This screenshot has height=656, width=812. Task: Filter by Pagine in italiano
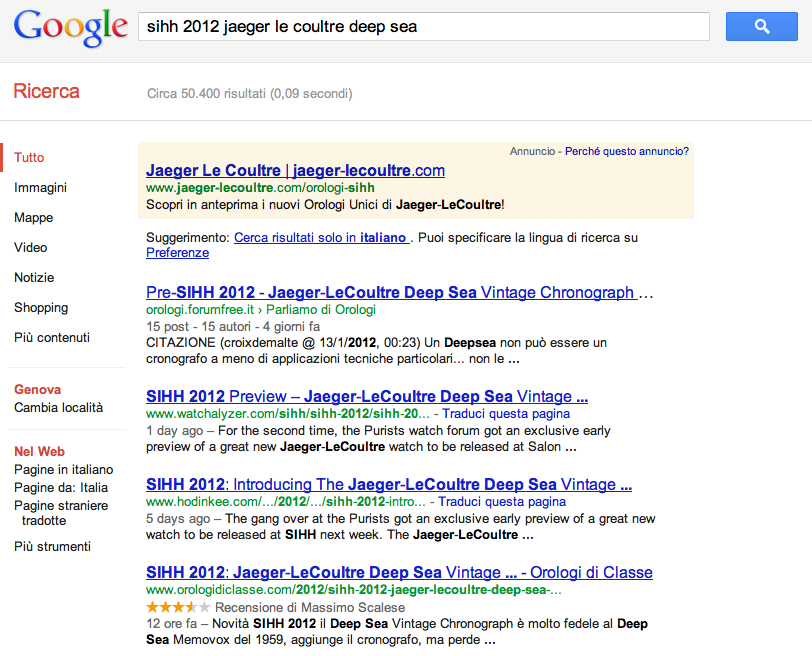63,469
